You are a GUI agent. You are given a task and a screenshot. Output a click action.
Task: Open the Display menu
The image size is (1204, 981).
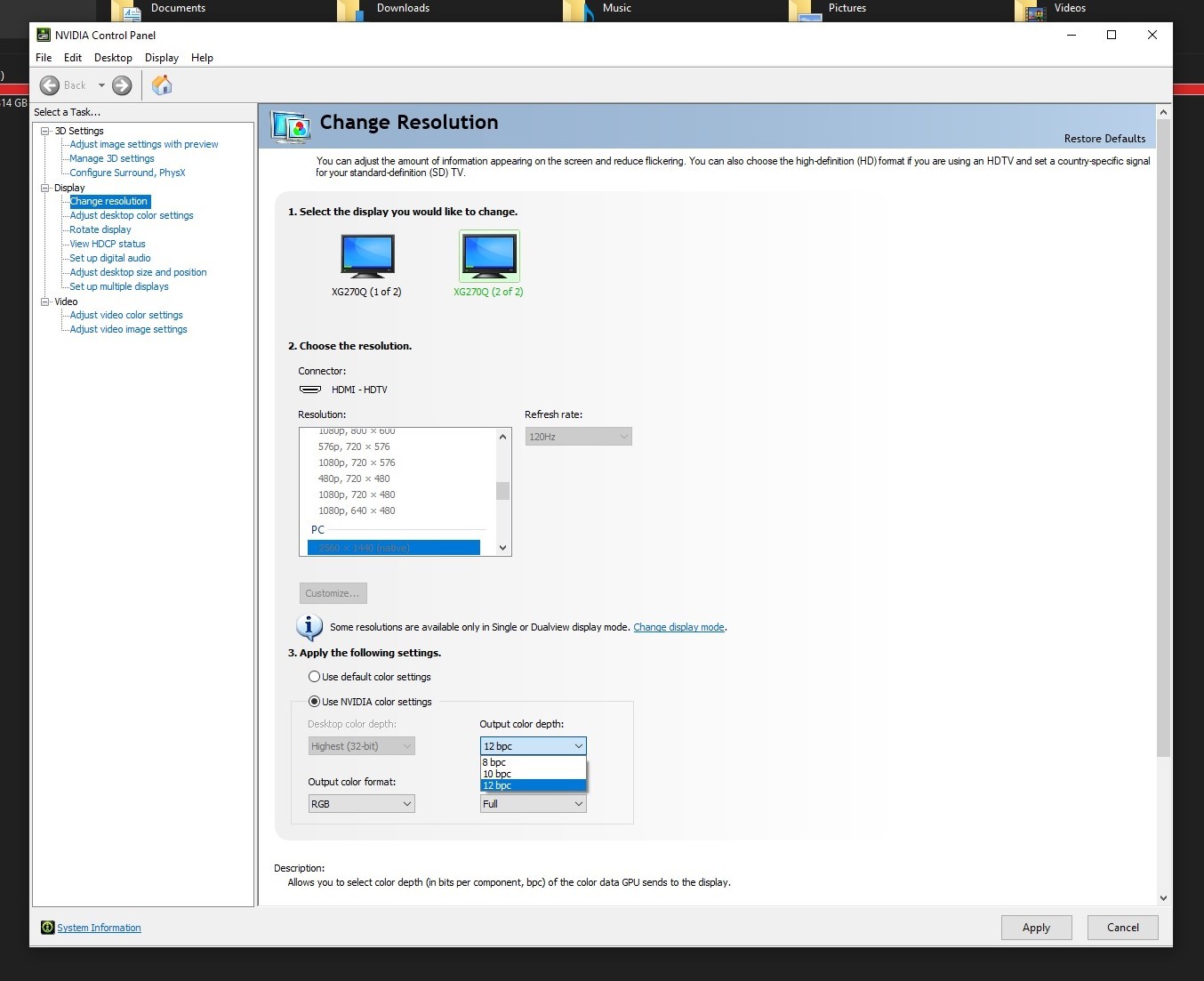pyautogui.click(x=162, y=58)
